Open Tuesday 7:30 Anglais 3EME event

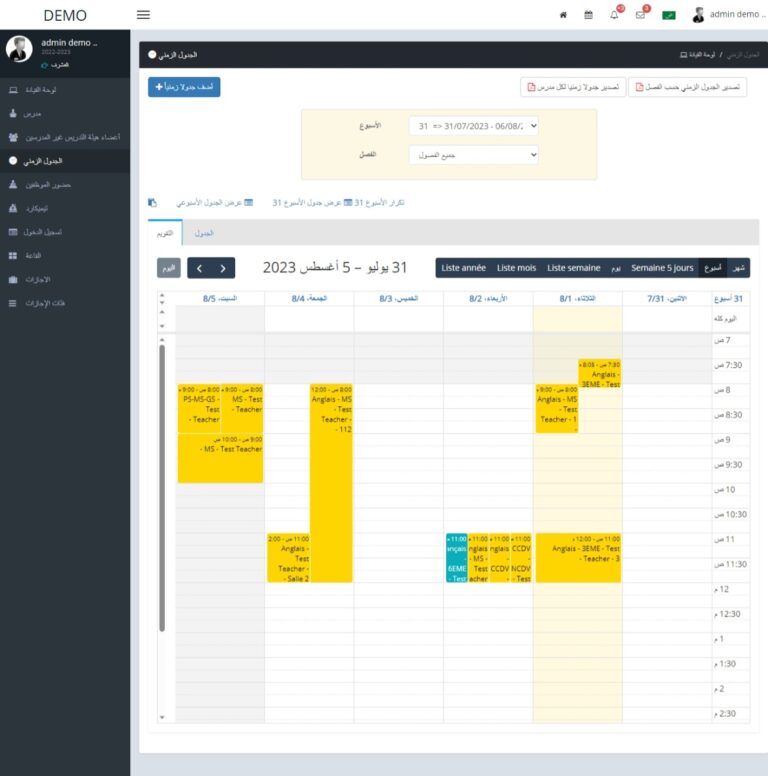(600, 374)
